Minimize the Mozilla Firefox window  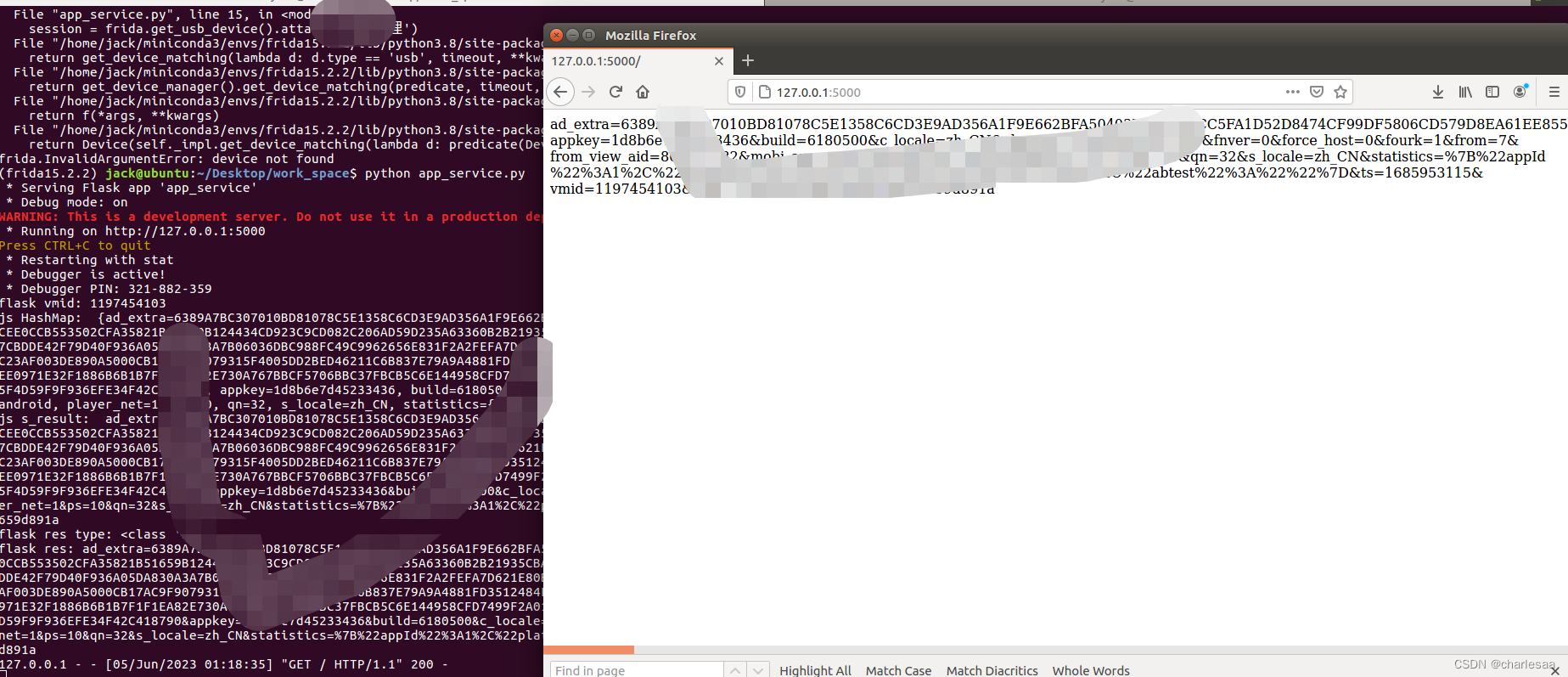coord(572,35)
